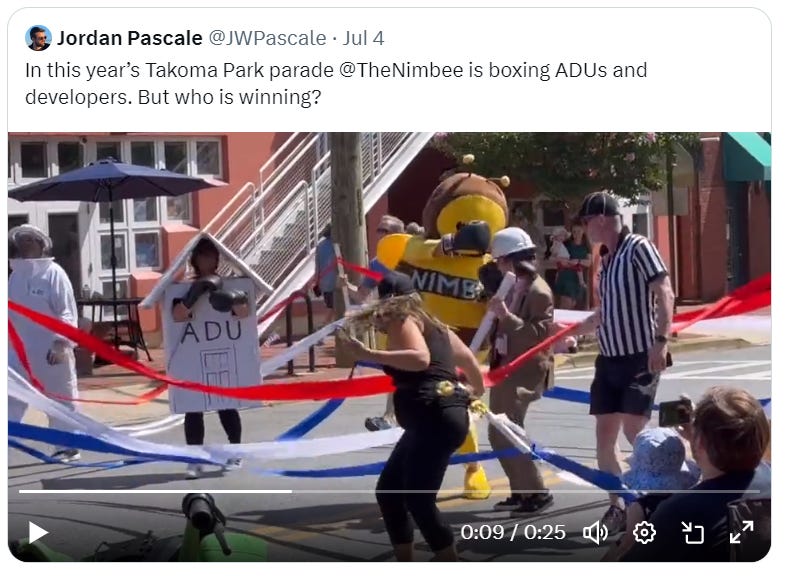786x576 pixels.
Task: Follow the @TheNimbee mention link
Action: tap(401, 70)
